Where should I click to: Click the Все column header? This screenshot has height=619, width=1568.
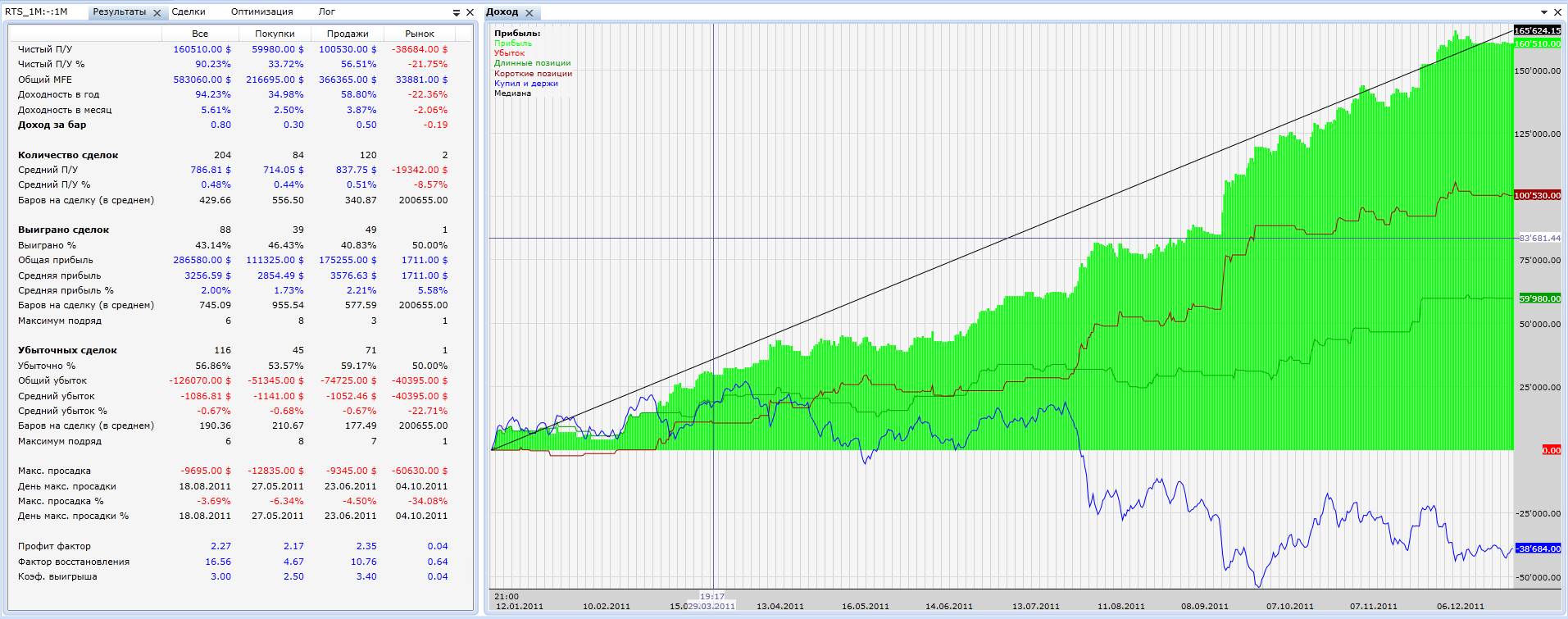[x=200, y=34]
